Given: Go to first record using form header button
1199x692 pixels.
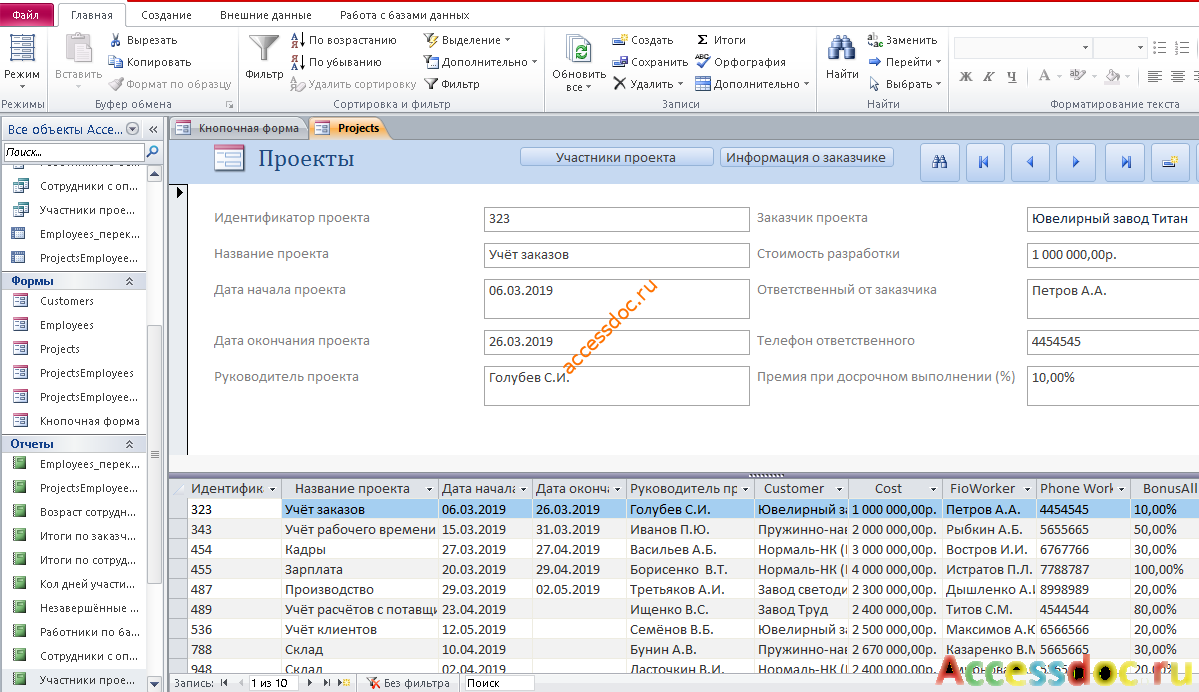Looking at the screenshot, I should point(985,161).
